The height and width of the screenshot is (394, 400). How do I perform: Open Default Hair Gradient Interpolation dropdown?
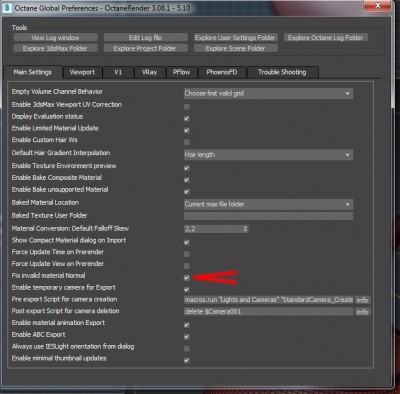coord(268,155)
